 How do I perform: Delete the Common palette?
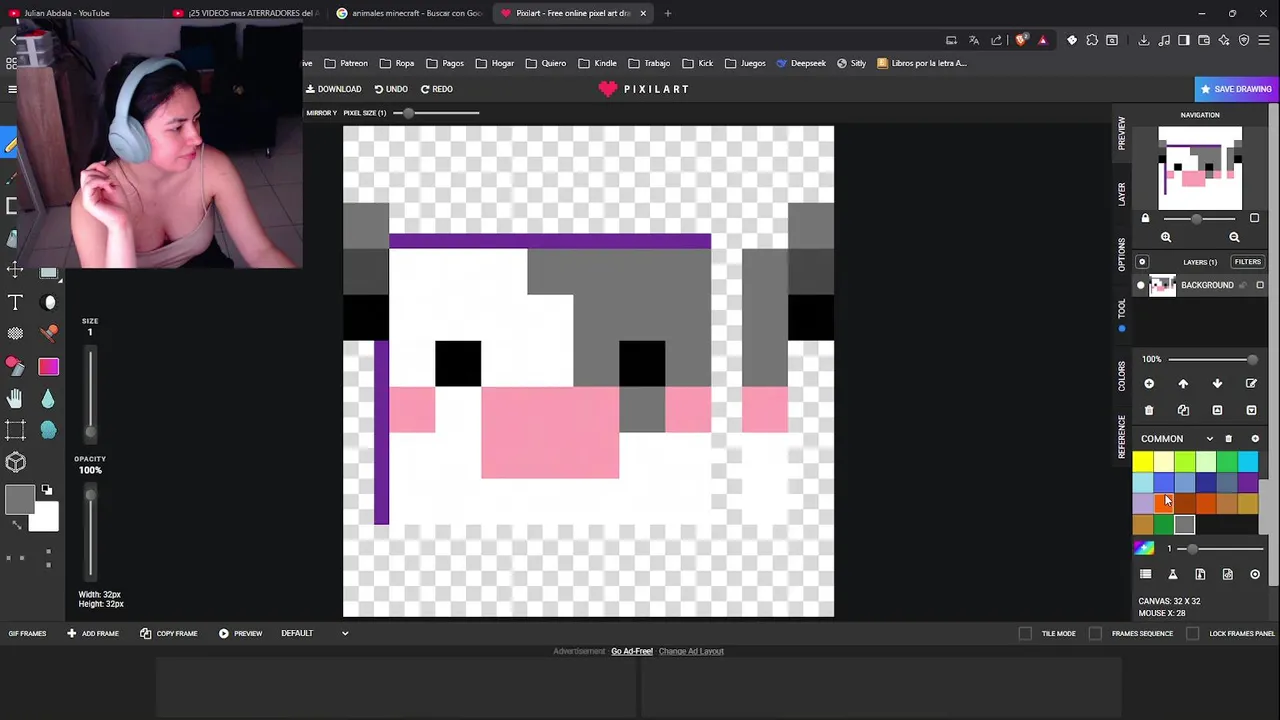1229,439
